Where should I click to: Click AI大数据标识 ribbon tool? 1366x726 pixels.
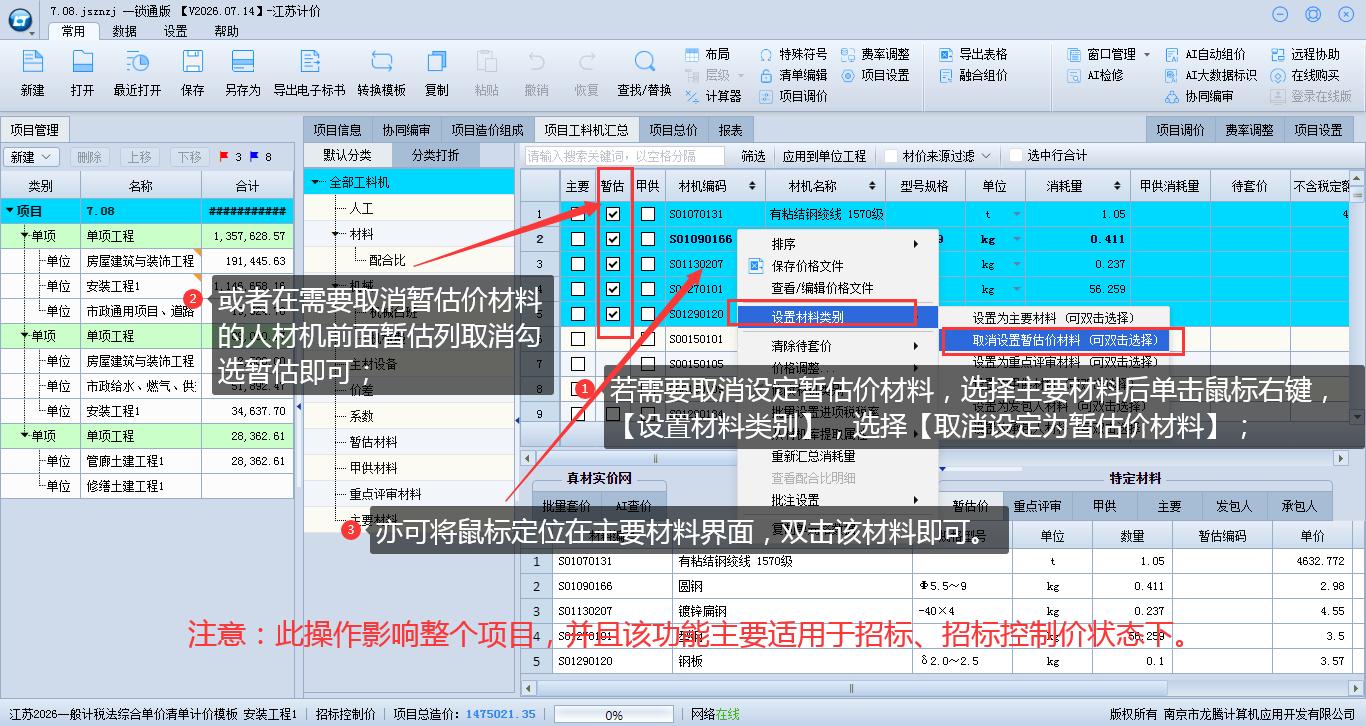pos(1212,75)
